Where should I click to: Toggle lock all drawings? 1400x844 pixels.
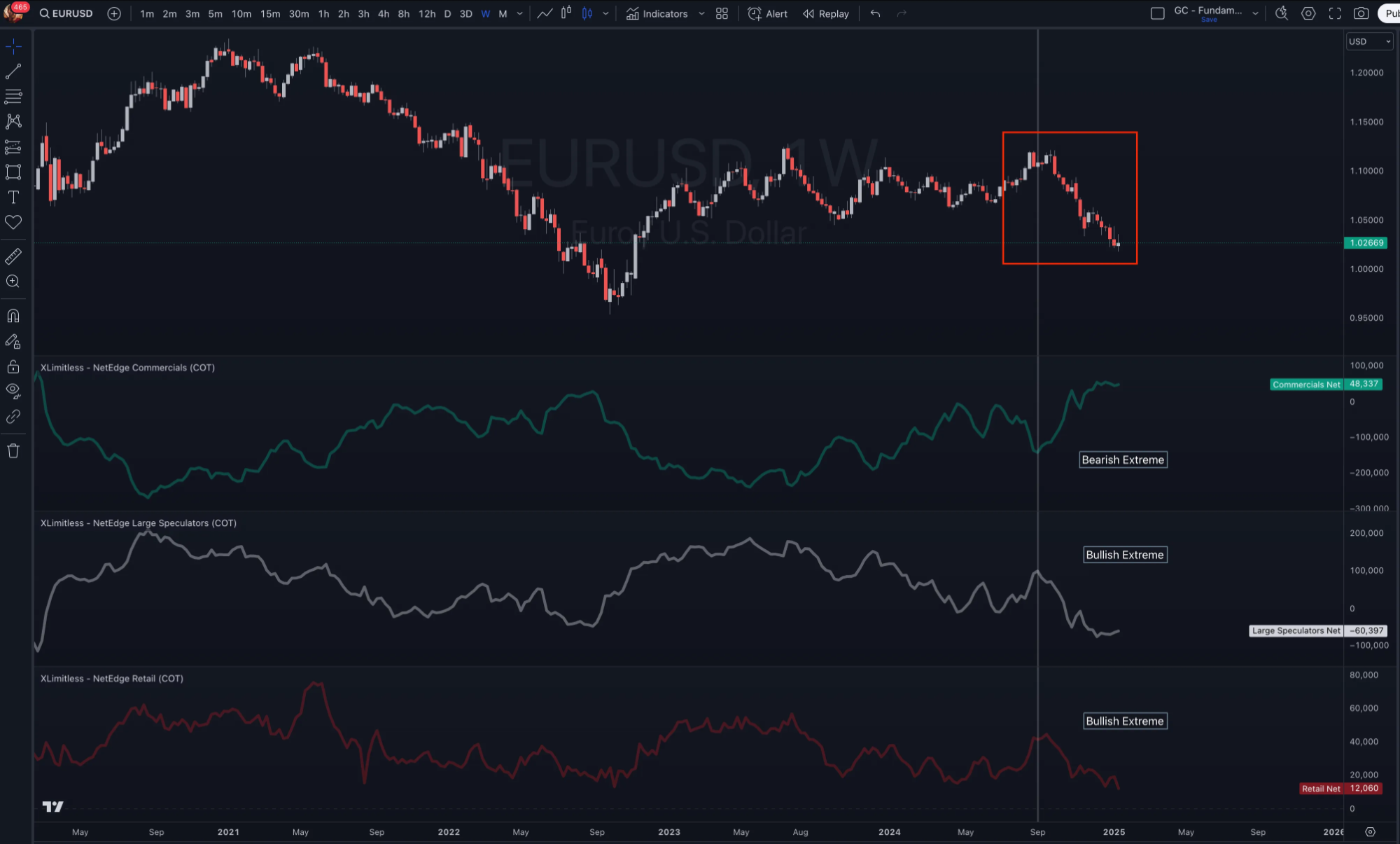[13, 367]
